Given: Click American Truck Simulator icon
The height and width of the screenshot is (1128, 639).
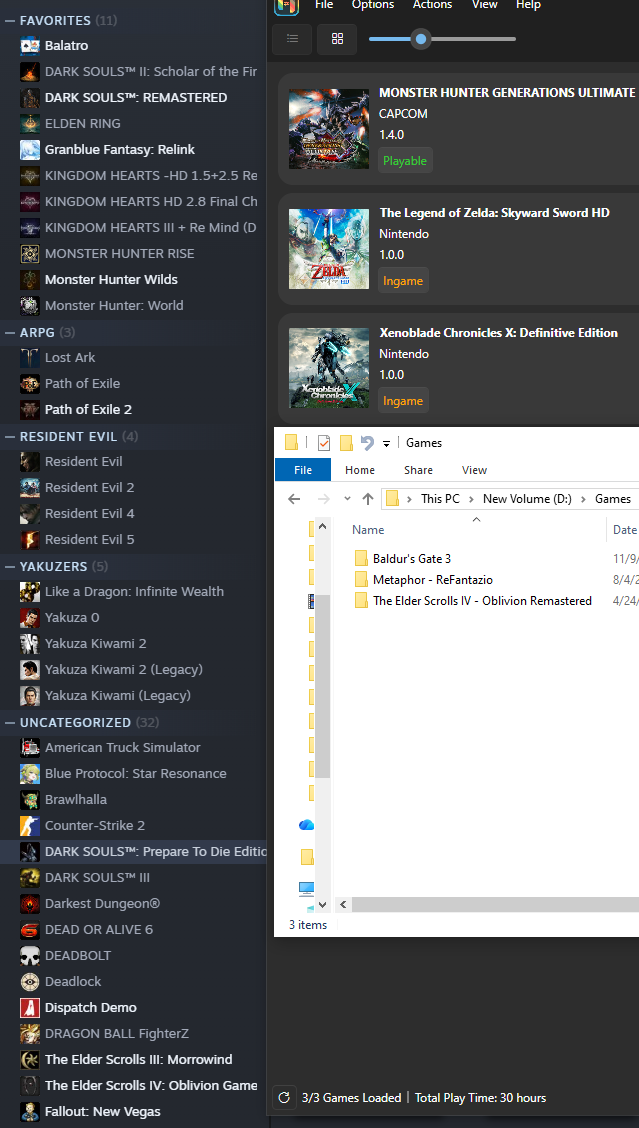Looking at the screenshot, I should (x=30, y=747).
